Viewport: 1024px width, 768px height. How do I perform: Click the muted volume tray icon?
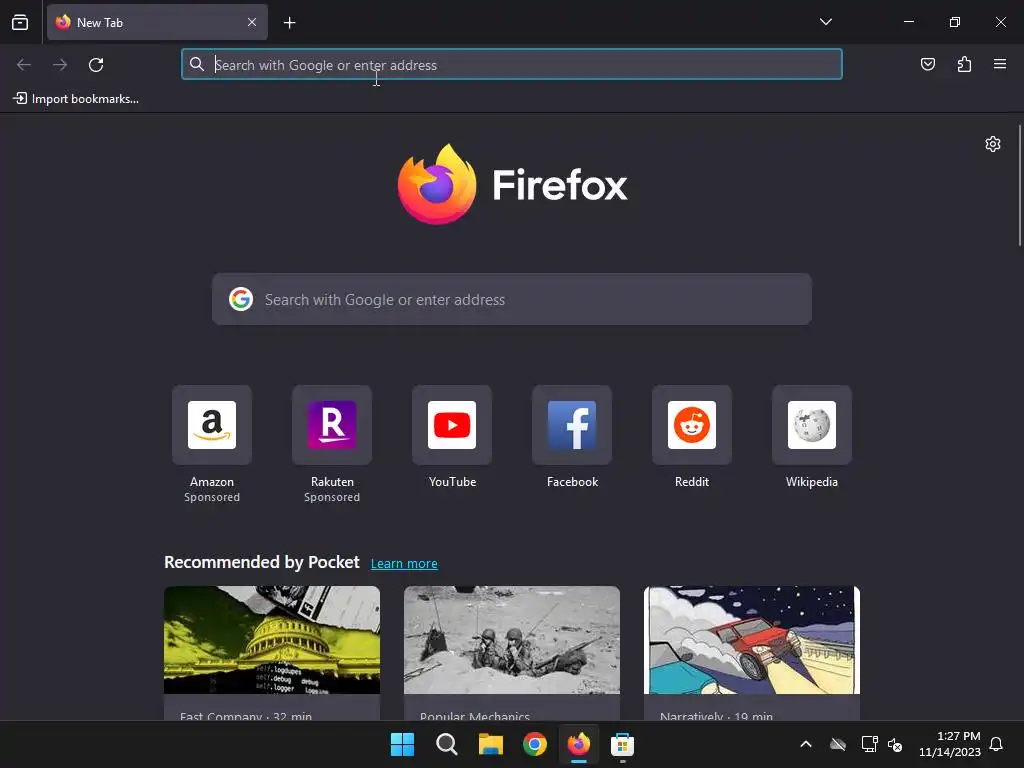(x=895, y=744)
